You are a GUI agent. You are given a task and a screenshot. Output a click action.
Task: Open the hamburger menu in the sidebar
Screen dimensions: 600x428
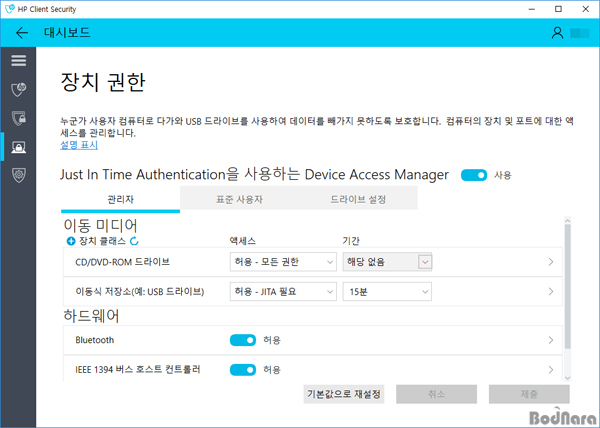(x=18, y=60)
